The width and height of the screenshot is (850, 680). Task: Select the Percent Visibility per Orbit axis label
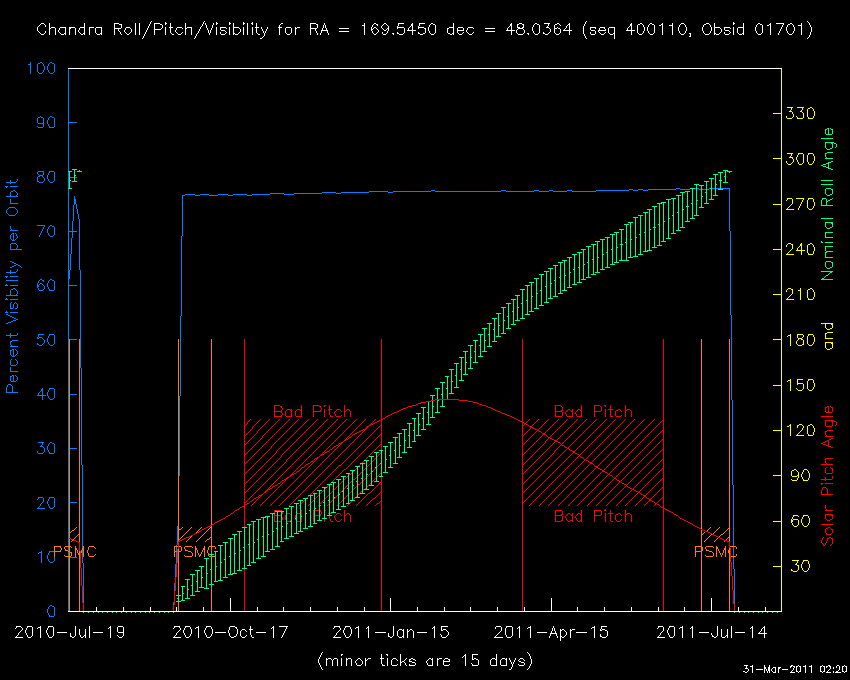pos(14,287)
